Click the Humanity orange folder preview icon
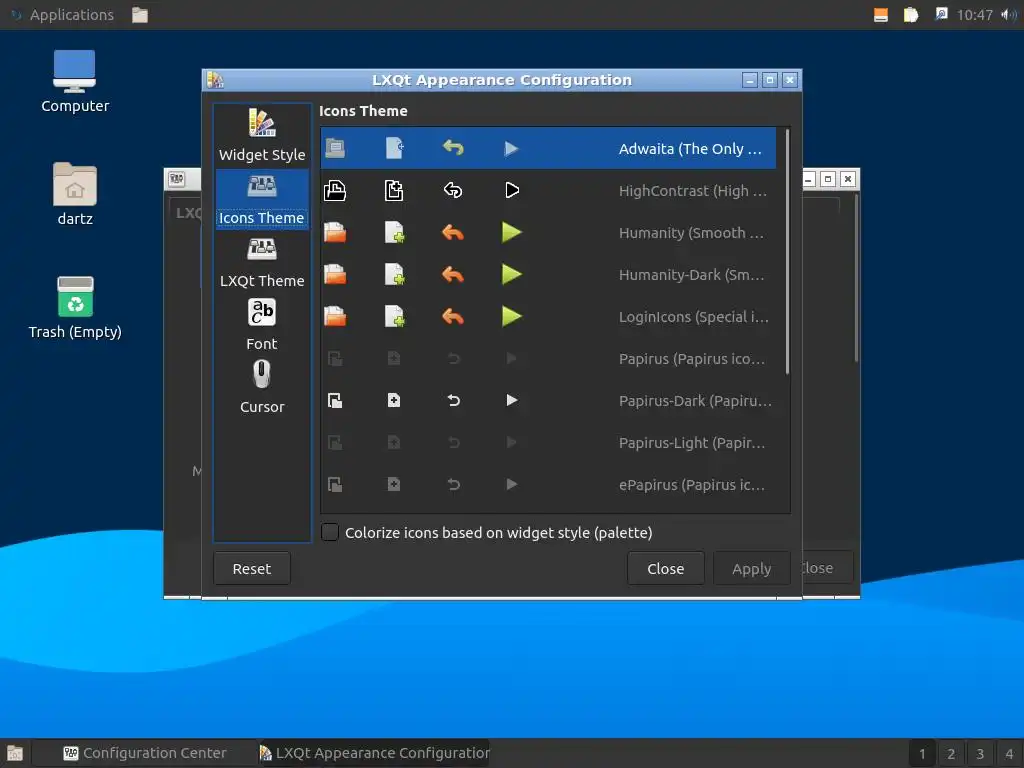The height and width of the screenshot is (768, 1024). (x=335, y=232)
